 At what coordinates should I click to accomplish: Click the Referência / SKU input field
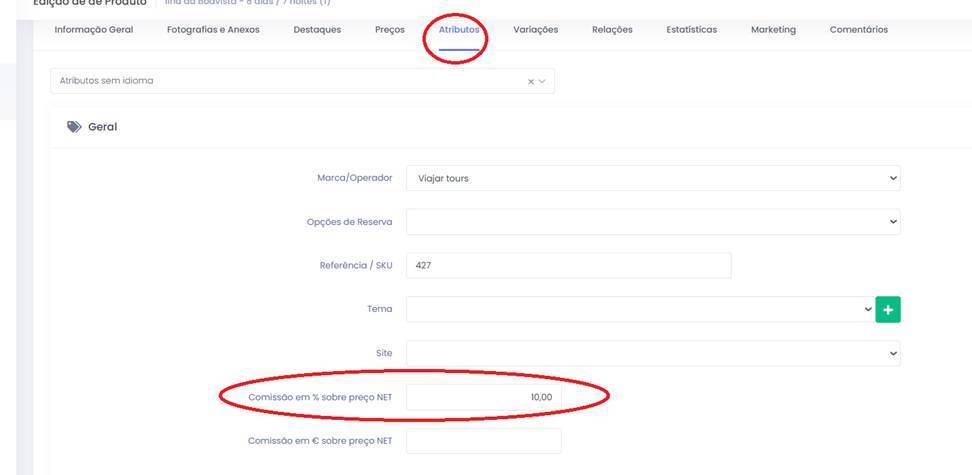568,265
